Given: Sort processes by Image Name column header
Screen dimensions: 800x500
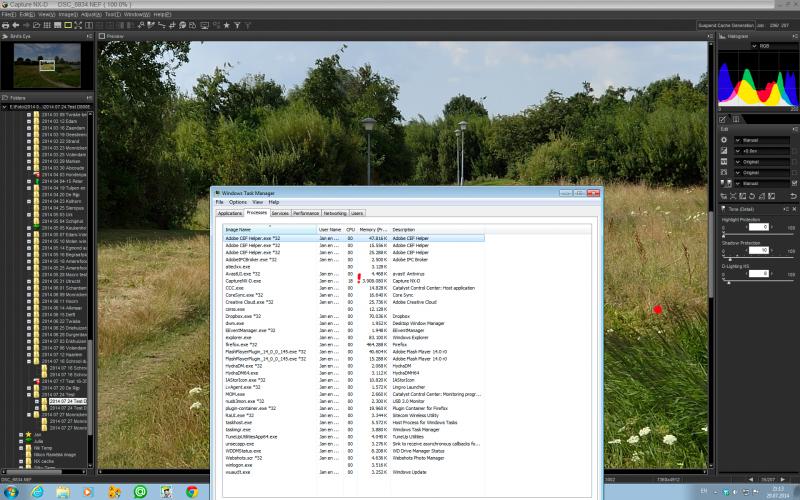Looking at the screenshot, I should (x=270, y=230).
